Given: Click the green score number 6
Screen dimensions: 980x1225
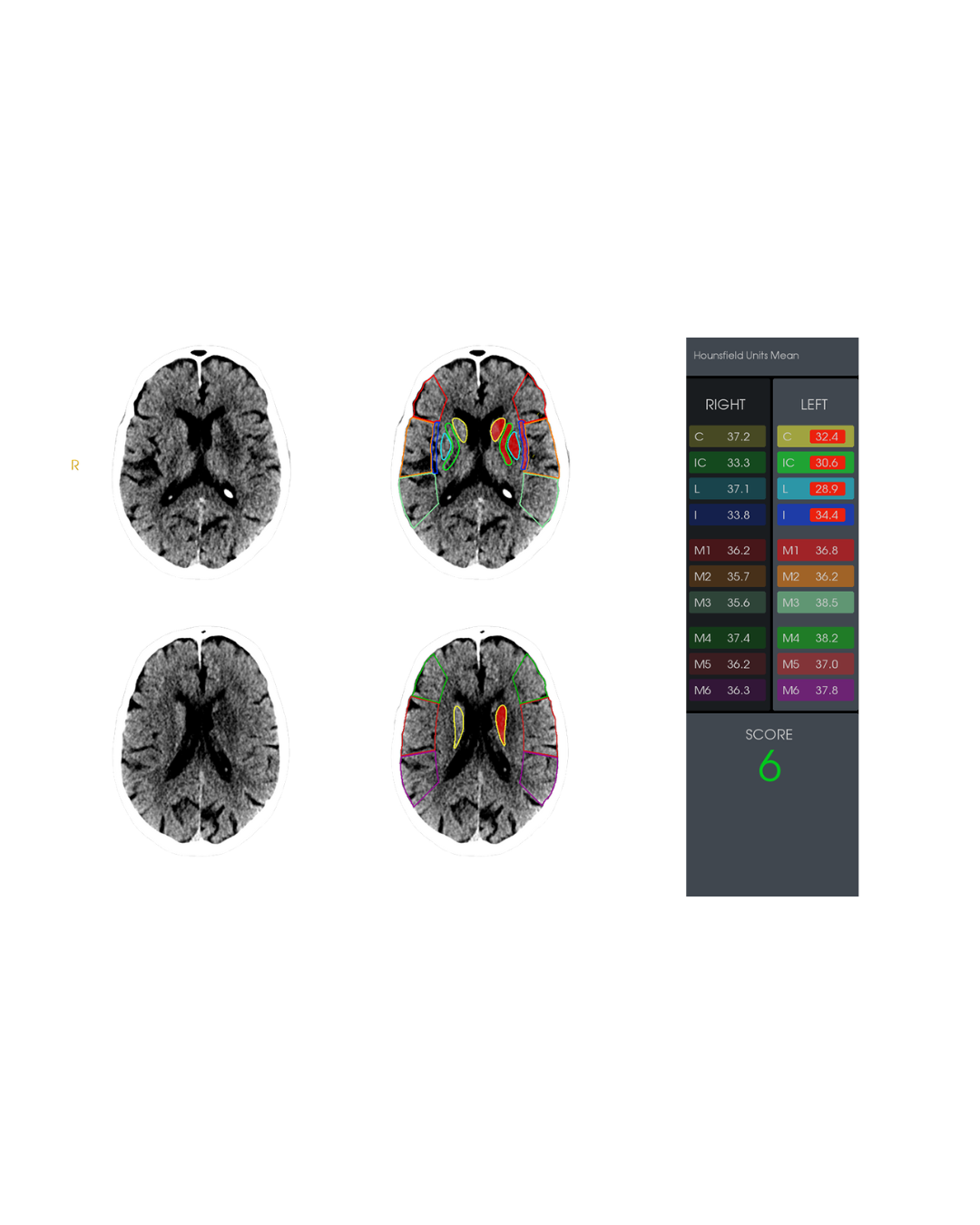Looking at the screenshot, I should click(x=769, y=767).
